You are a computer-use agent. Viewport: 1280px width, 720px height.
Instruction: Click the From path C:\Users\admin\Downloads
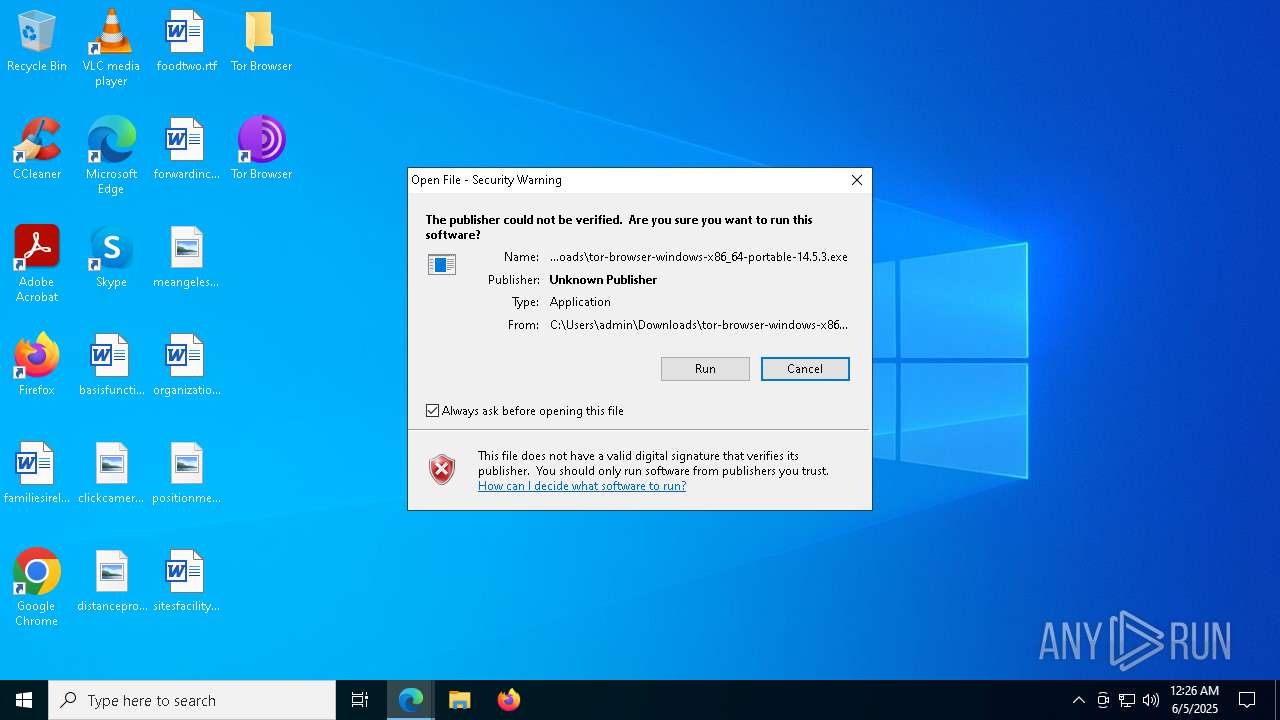coord(699,325)
